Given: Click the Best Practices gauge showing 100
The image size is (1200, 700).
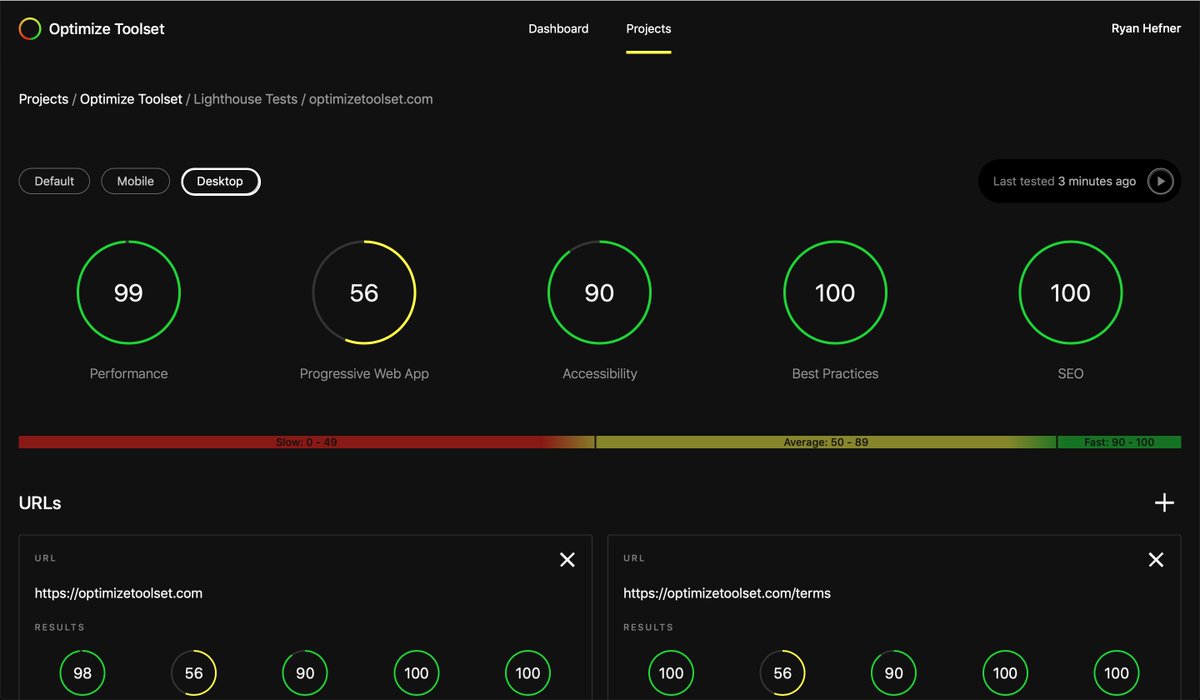Looking at the screenshot, I should (835, 293).
